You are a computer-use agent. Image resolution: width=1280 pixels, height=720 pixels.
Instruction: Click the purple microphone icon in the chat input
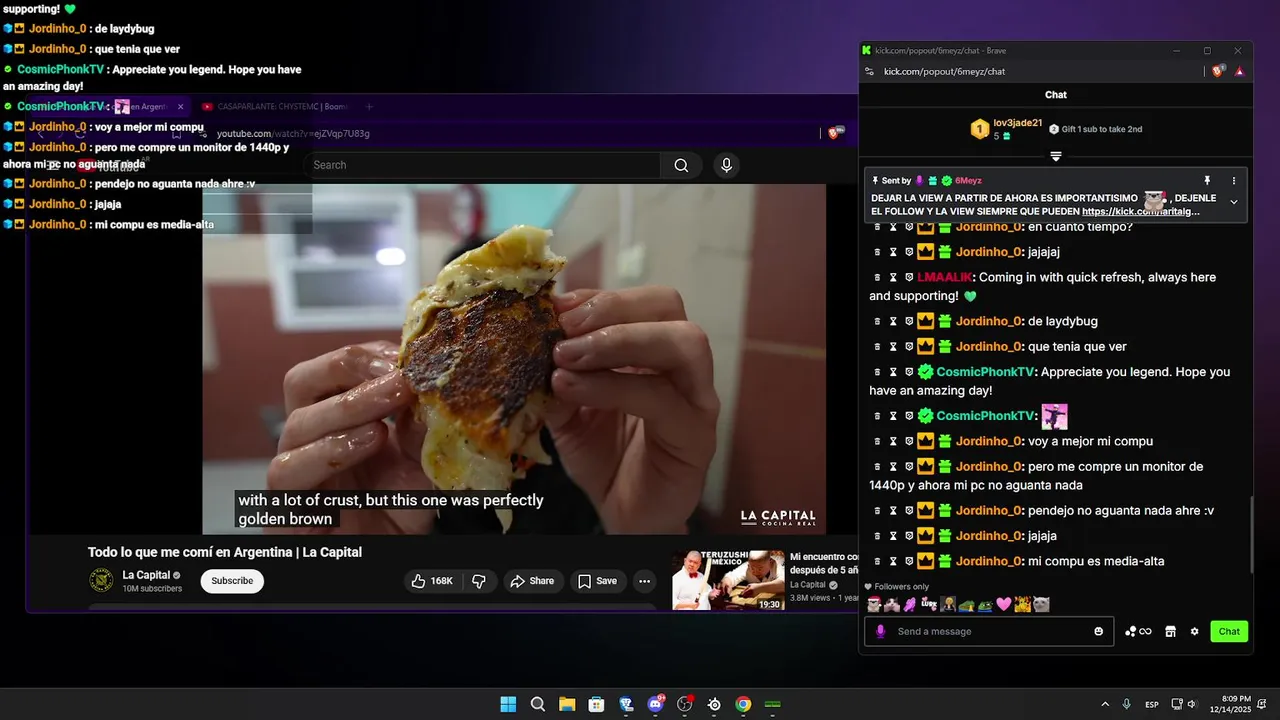tap(881, 631)
